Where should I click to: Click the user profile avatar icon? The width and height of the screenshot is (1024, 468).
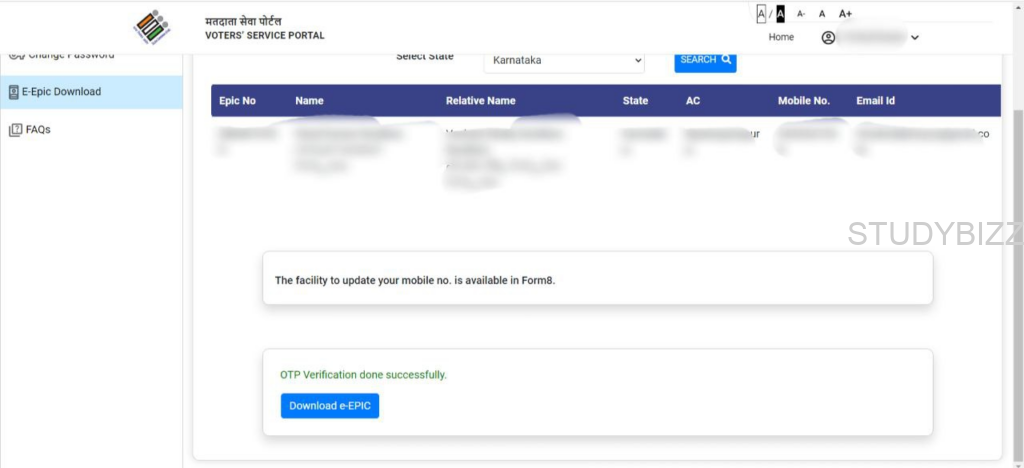point(828,38)
